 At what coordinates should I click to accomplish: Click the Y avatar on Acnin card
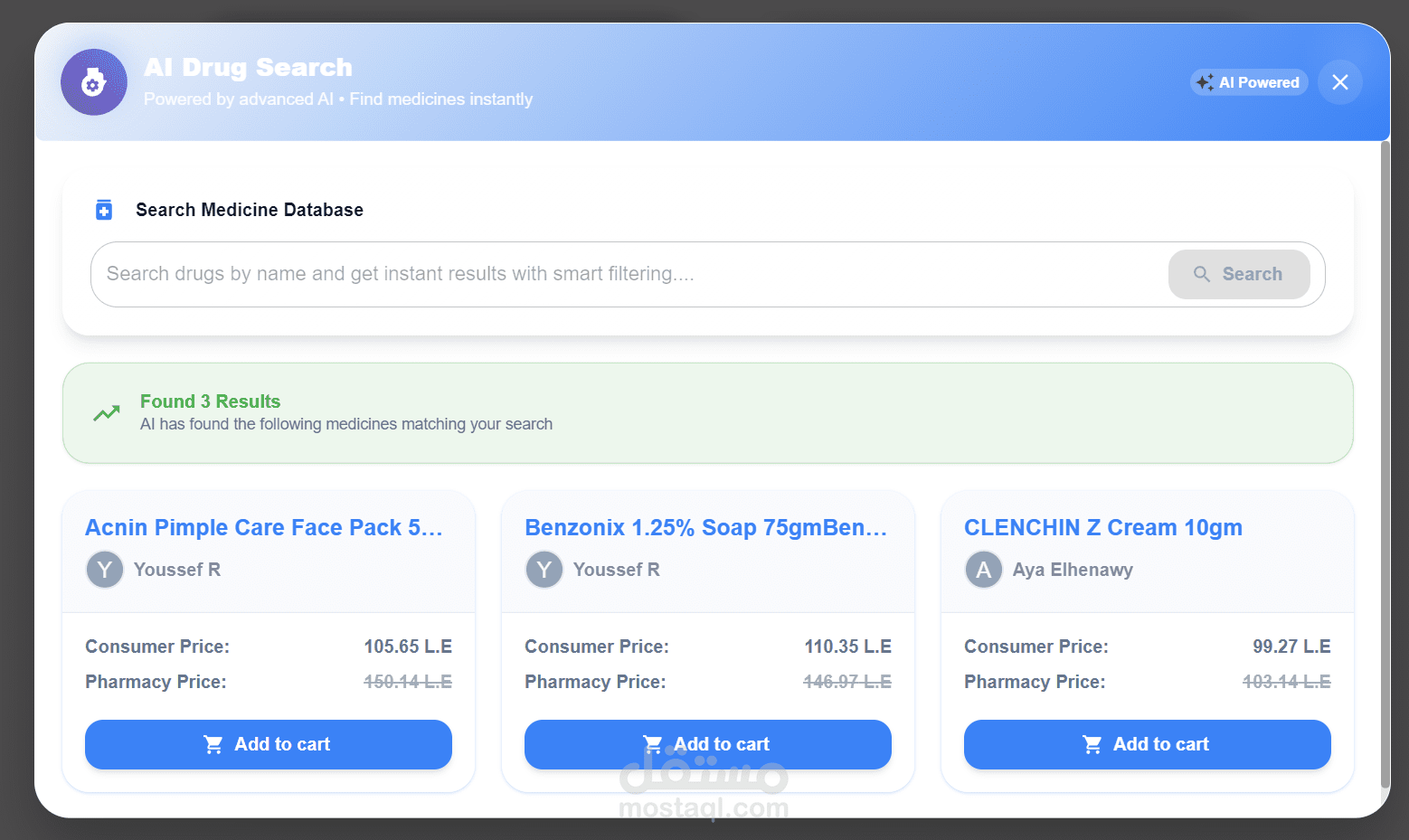[x=105, y=570]
